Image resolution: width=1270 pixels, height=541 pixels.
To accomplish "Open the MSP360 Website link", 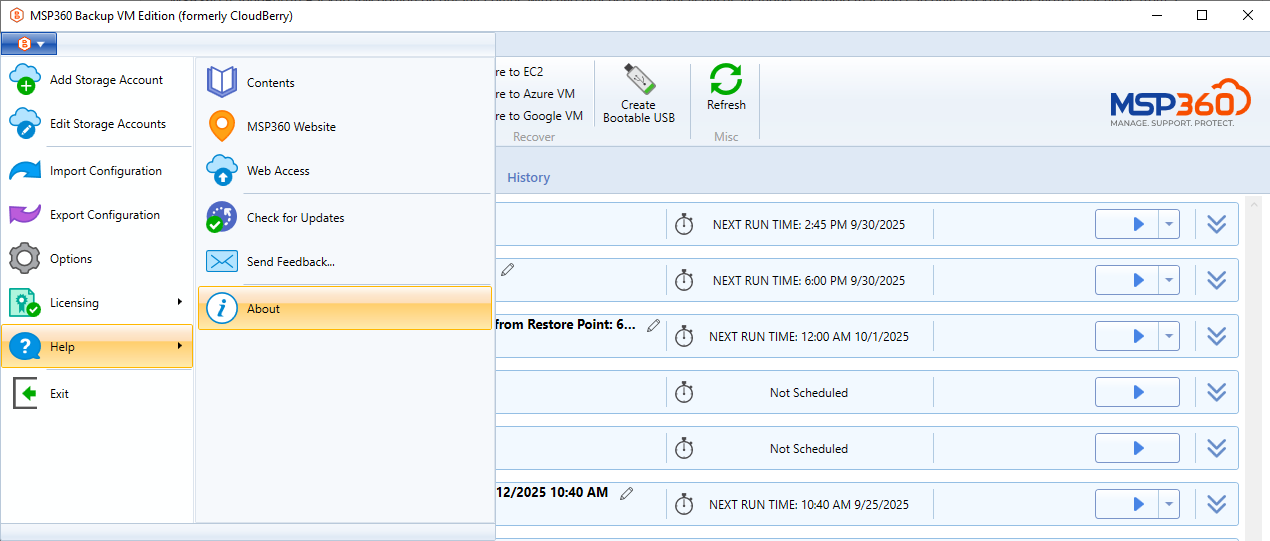I will coord(290,127).
